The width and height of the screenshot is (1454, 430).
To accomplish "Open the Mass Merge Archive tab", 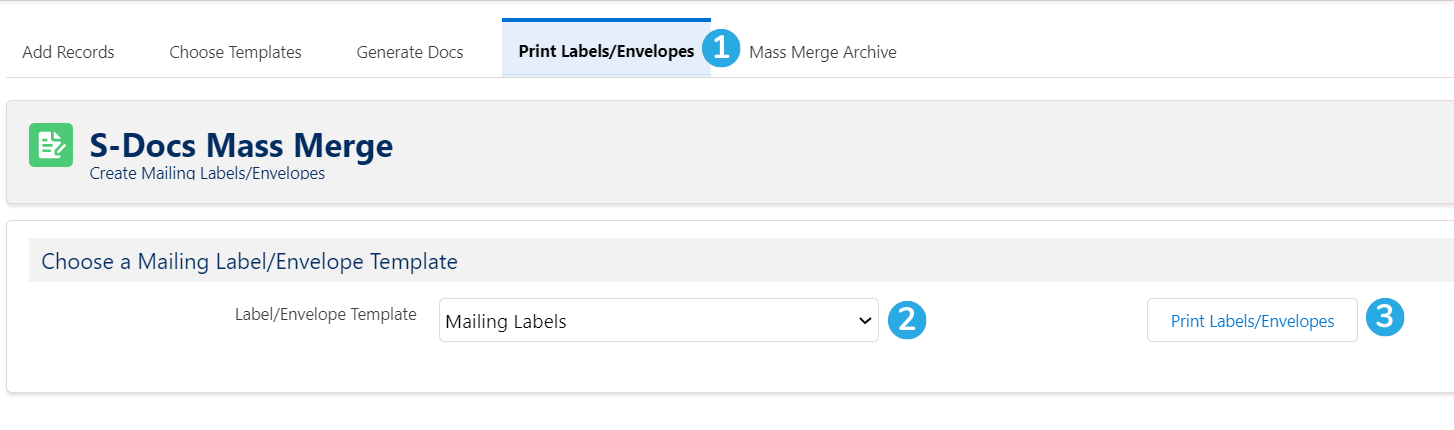I will (822, 52).
